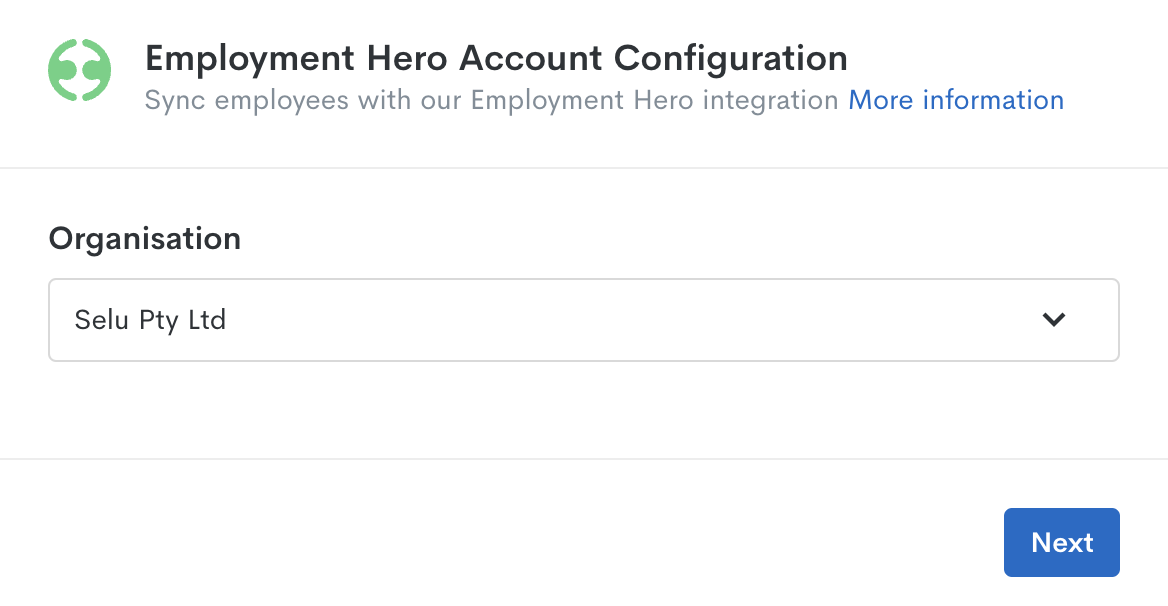This screenshot has height=606, width=1168.
Task: Click the Organisation field label
Action: [145, 238]
